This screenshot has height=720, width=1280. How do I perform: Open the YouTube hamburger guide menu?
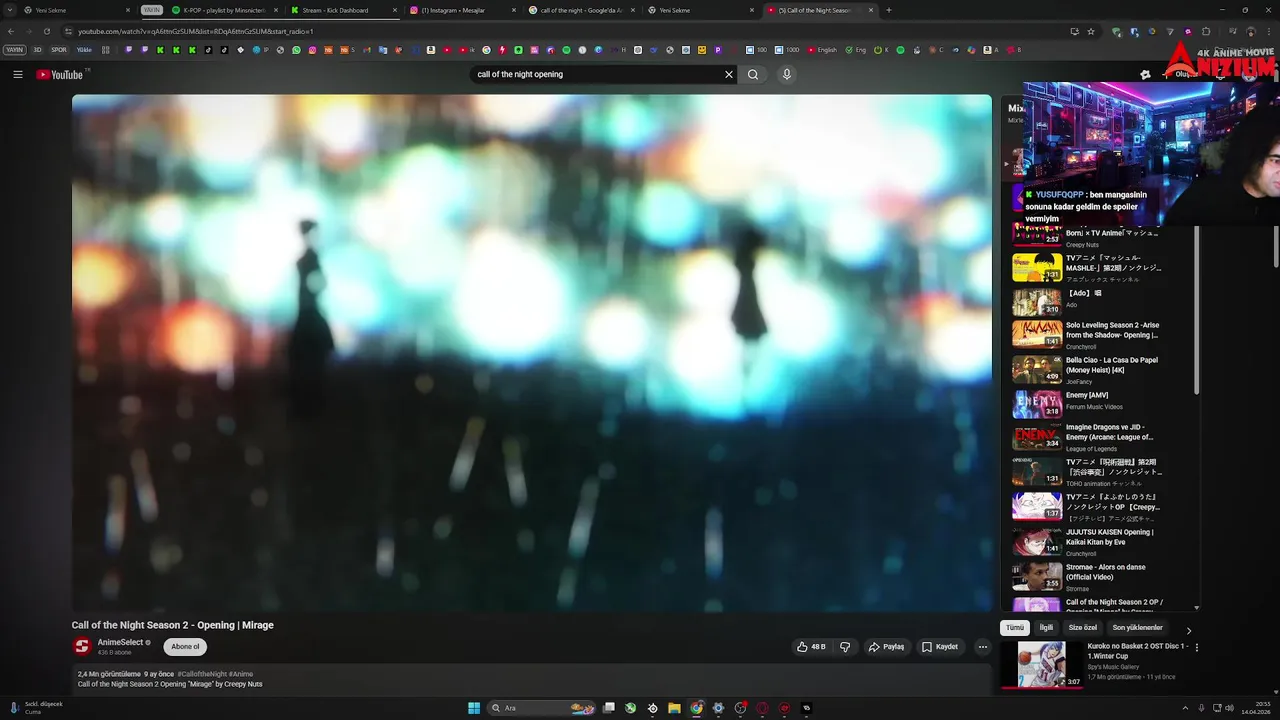tap(17, 74)
